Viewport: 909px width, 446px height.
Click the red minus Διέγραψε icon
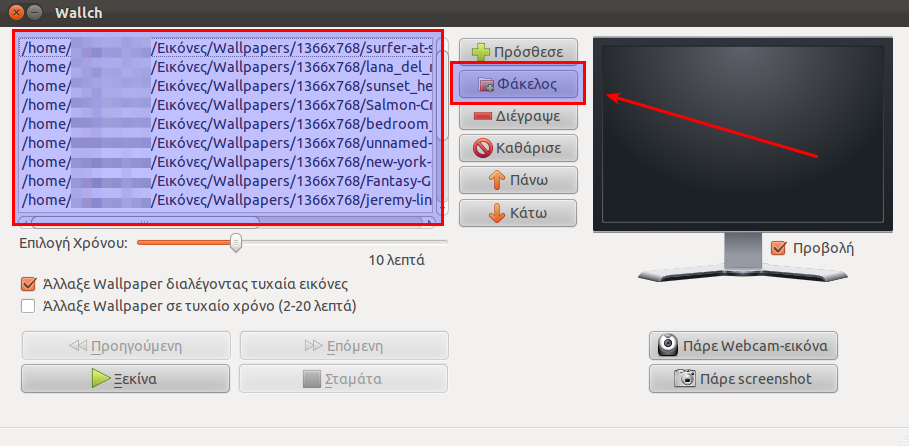click(482, 116)
